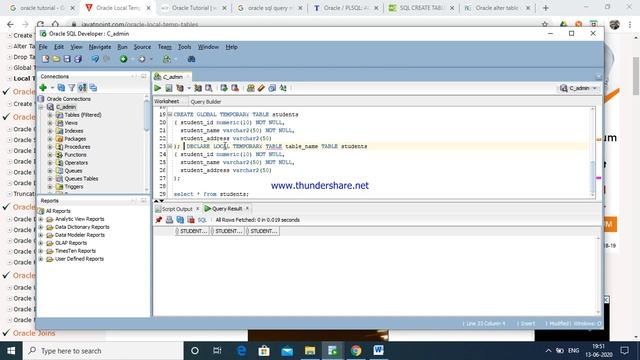640x360 pixels.
Task: Switch to the Script Output tab
Action: coord(177,209)
